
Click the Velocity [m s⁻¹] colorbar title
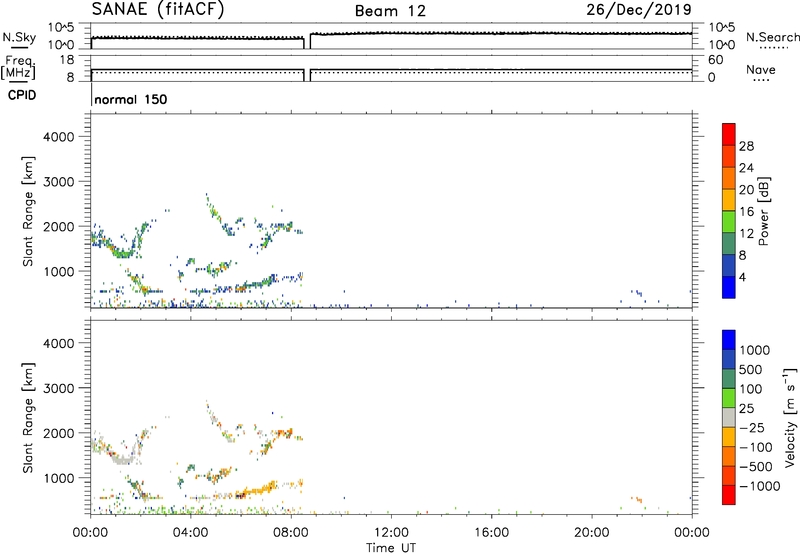pos(790,417)
